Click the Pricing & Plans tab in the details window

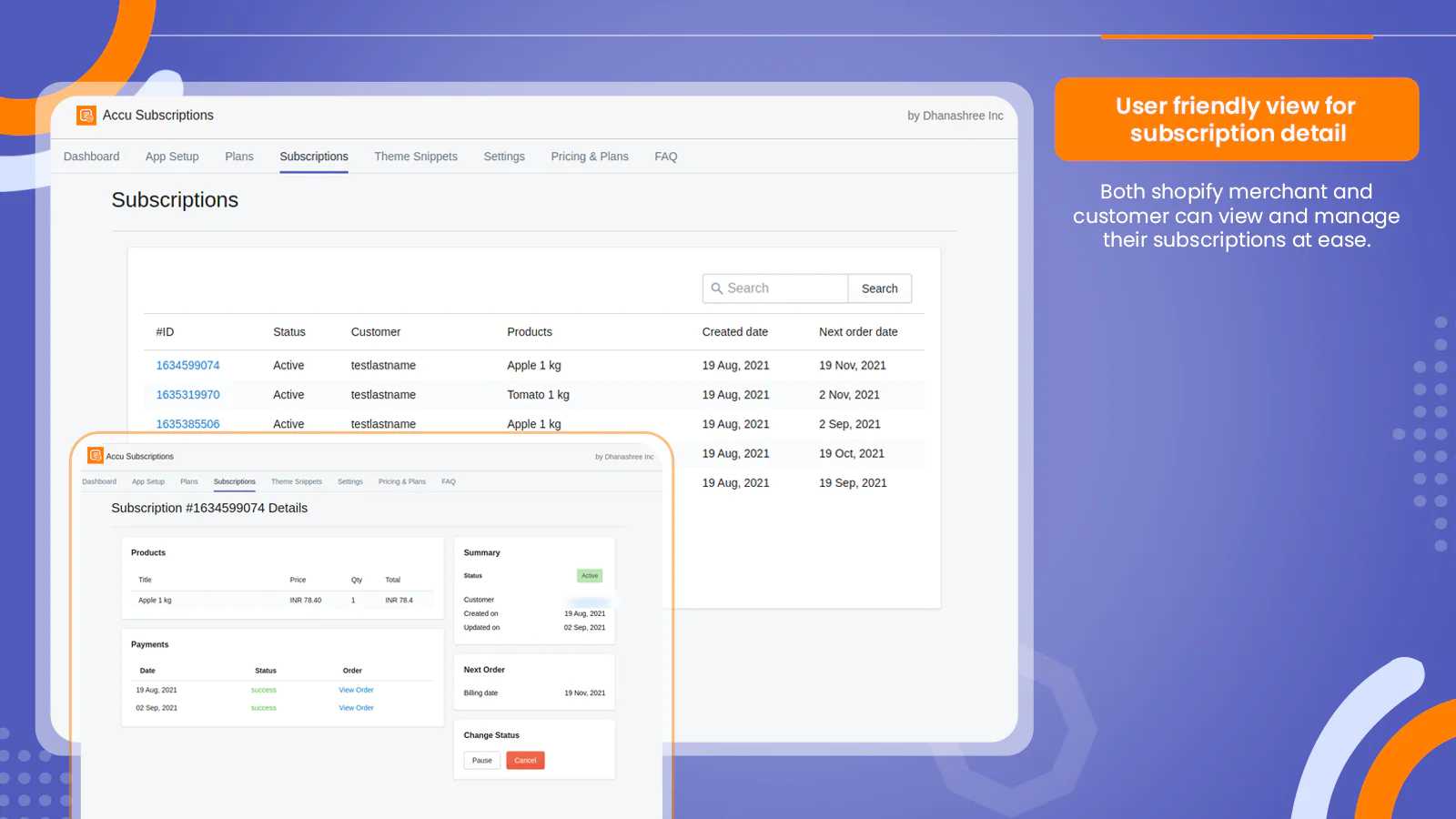click(402, 481)
